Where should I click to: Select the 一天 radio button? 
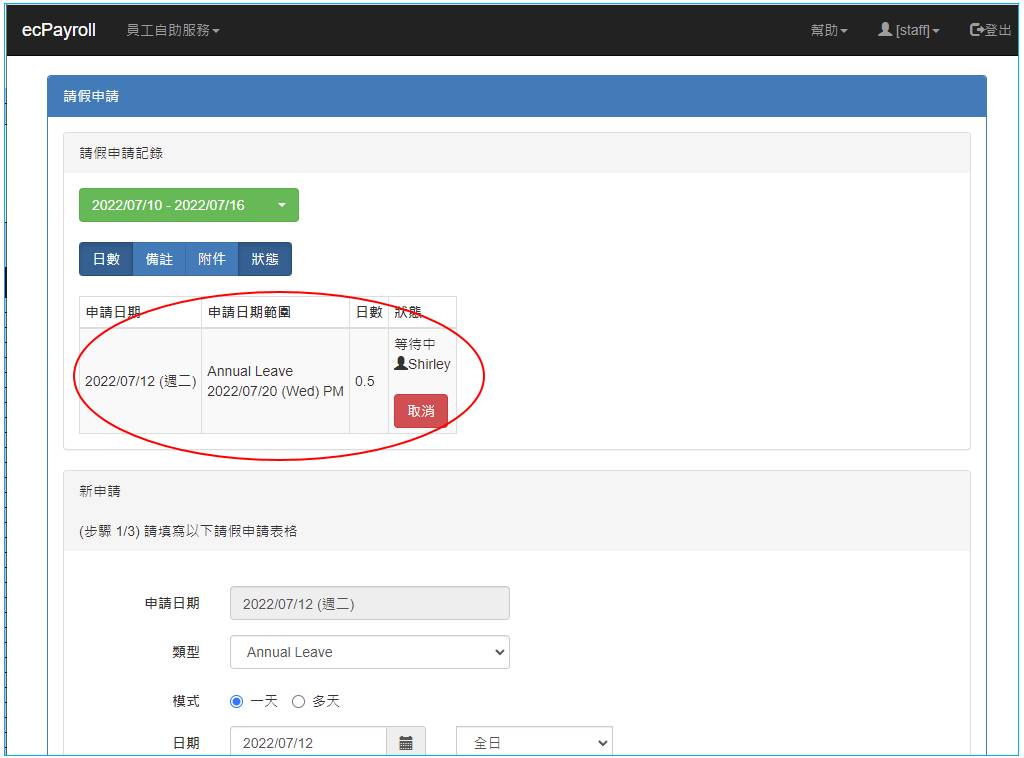pyautogui.click(x=236, y=701)
